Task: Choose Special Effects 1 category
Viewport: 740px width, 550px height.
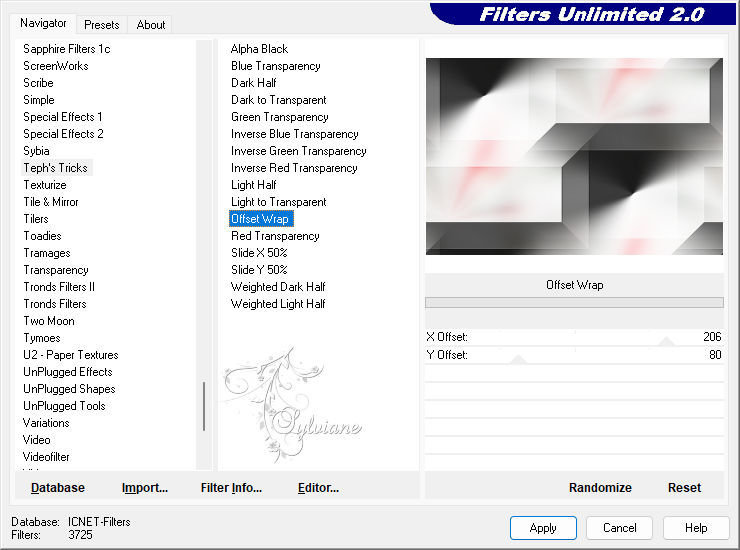Action: 63,117
